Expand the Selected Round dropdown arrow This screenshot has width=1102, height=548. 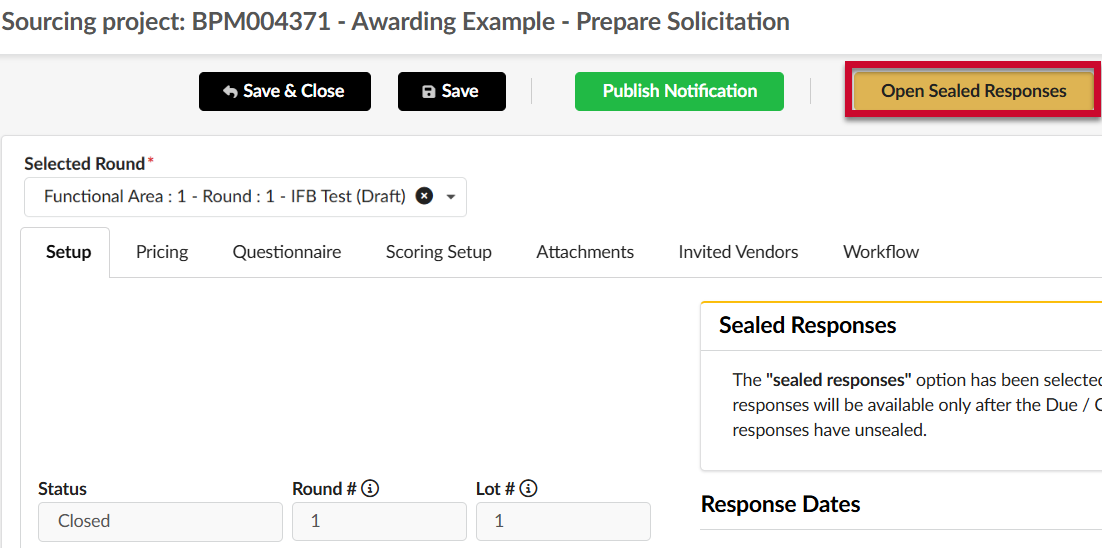pos(451,197)
